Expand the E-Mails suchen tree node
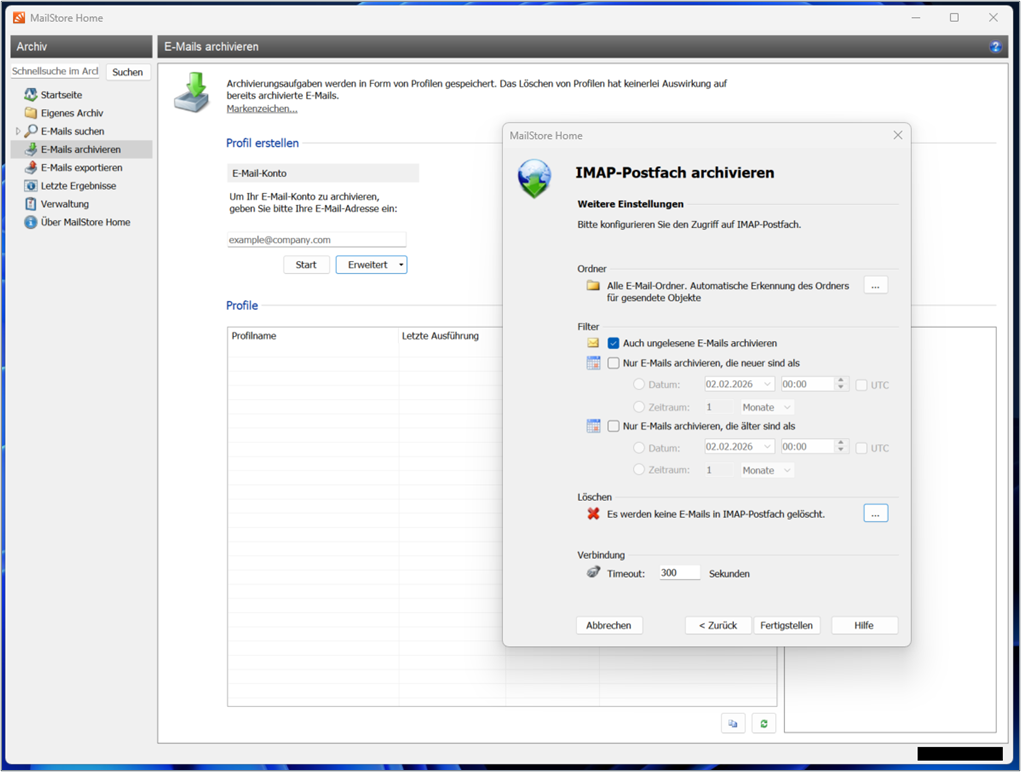 (18, 131)
